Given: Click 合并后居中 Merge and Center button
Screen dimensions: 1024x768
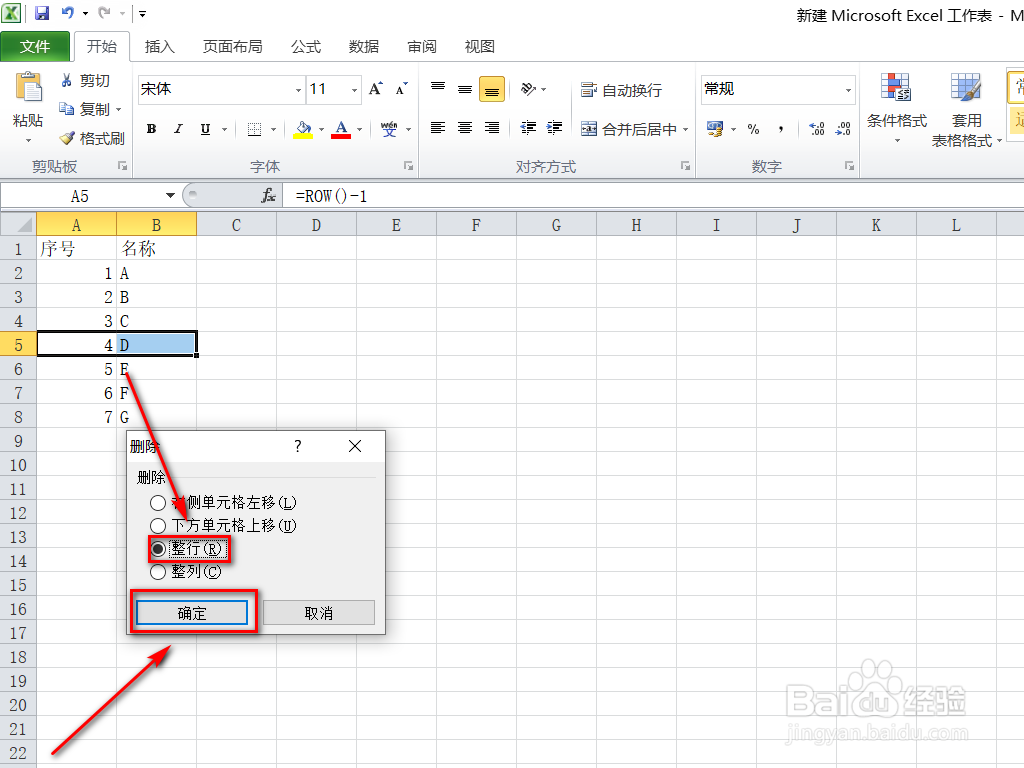Looking at the screenshot, I should pyautogui.click(x=629, y=129).
